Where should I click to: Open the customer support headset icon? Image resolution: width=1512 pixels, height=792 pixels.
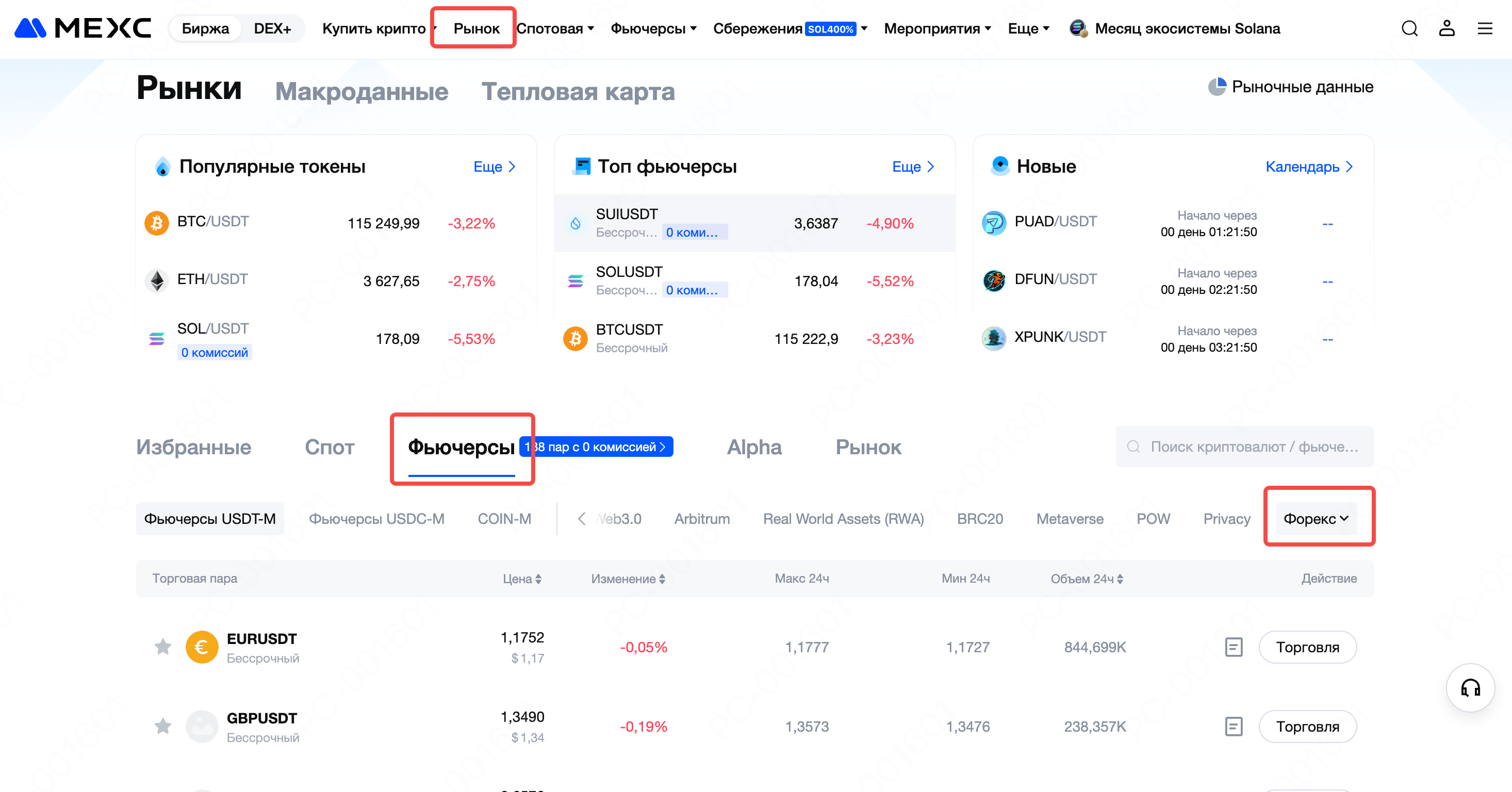[x=1470, y=687]
